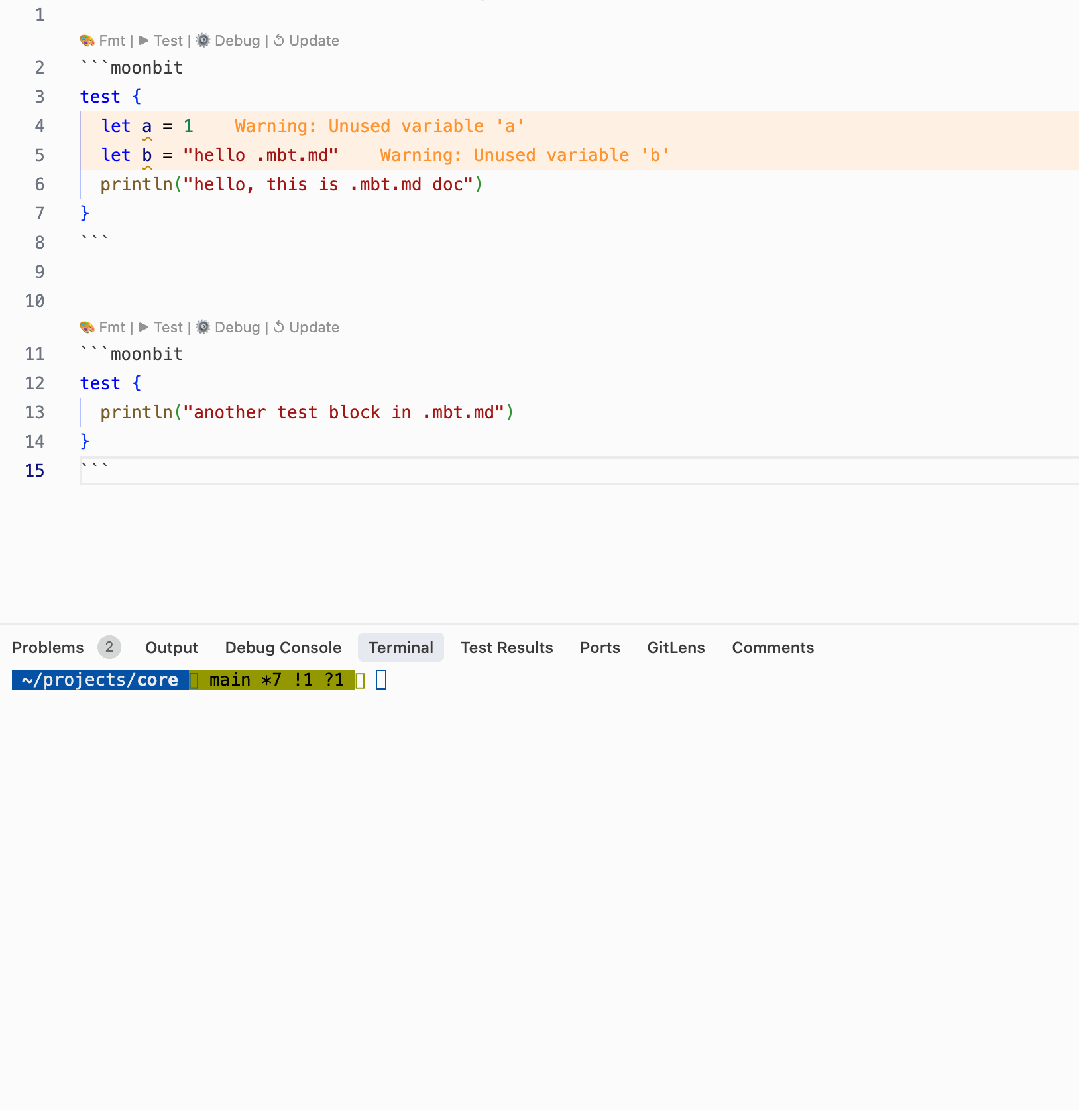Click the closing code fence on line 15
The image size is (1079, 1110).
(x=95, y=467)
